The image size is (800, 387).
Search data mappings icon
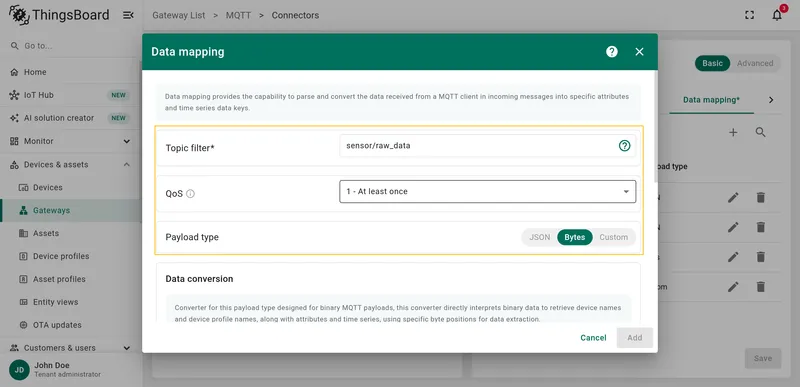(x=760, y=133)
